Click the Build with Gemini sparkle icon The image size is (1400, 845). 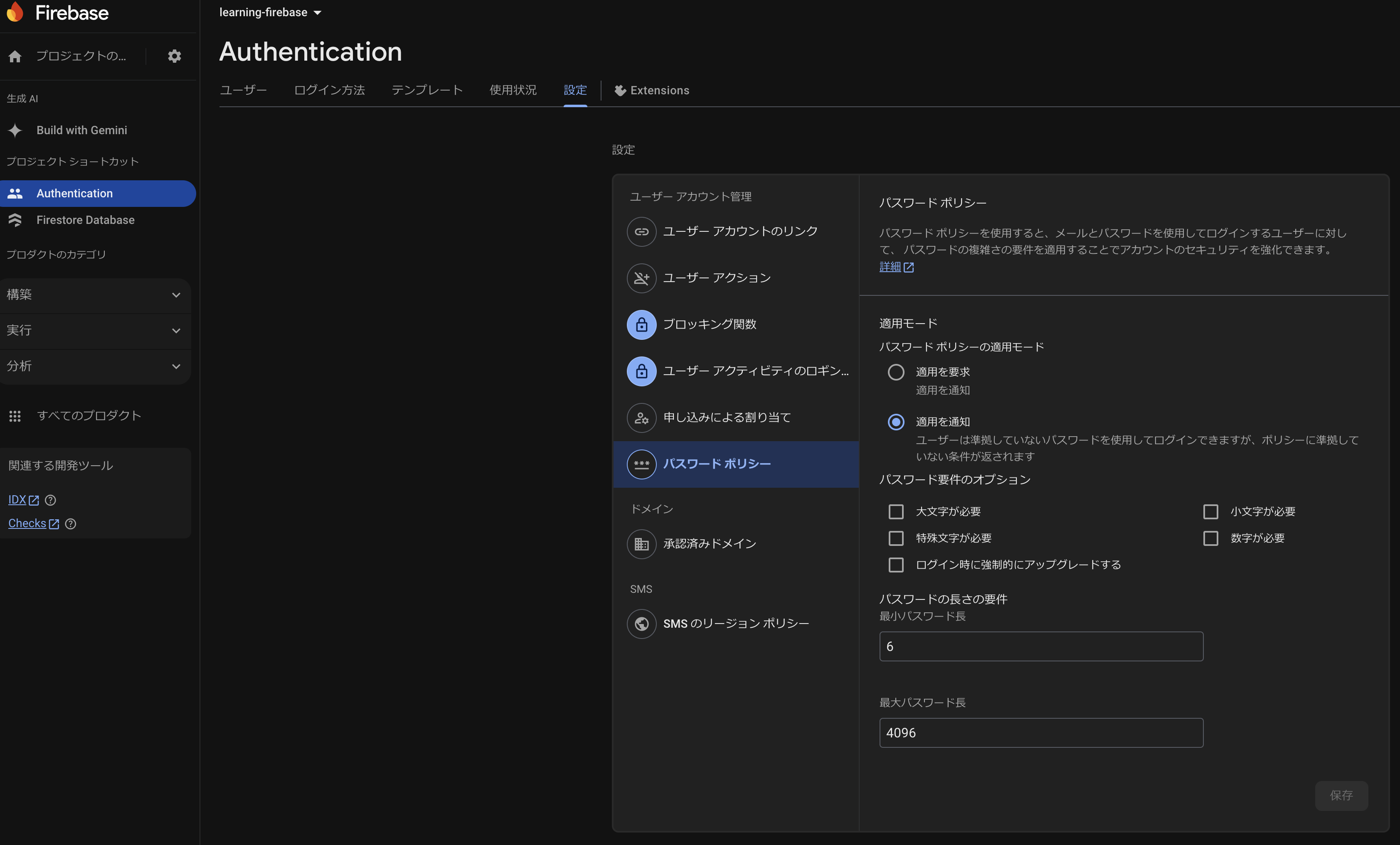[15, 130]
